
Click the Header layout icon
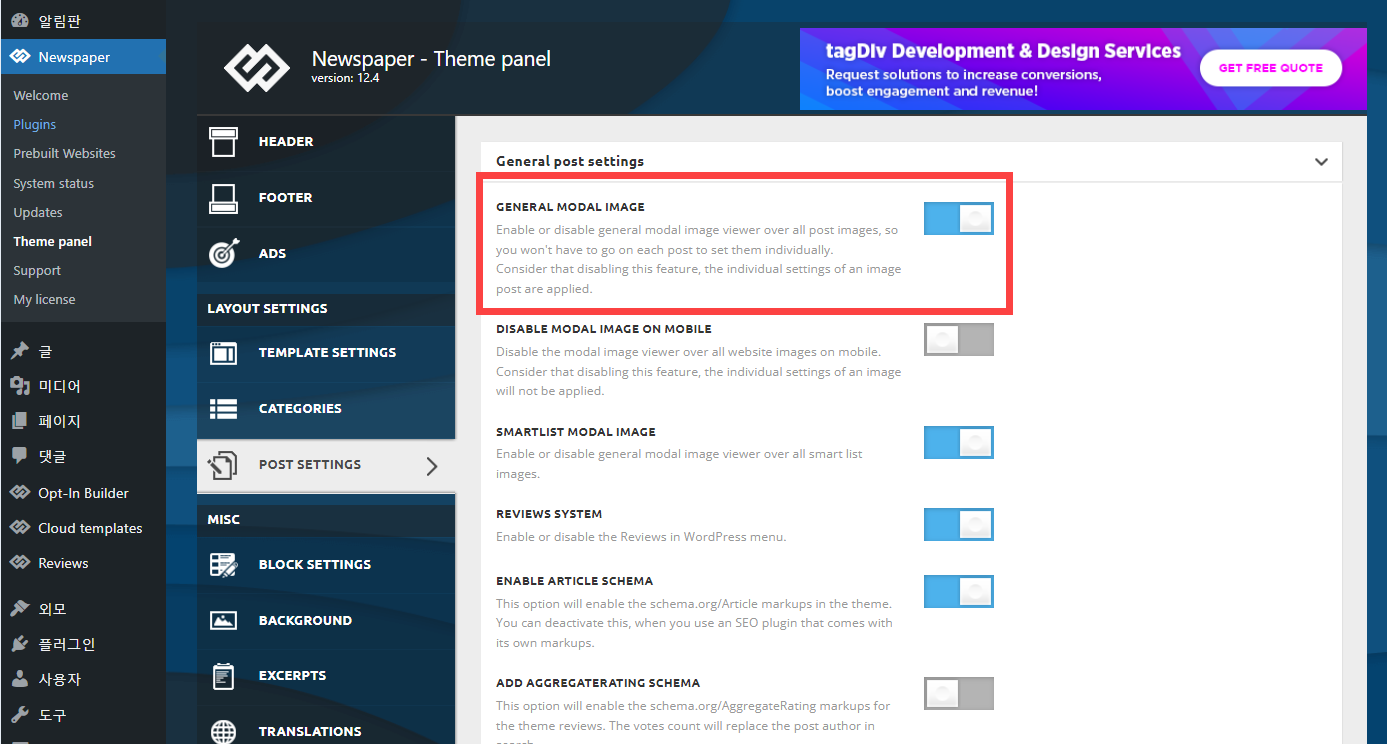[x=223, y=142]
